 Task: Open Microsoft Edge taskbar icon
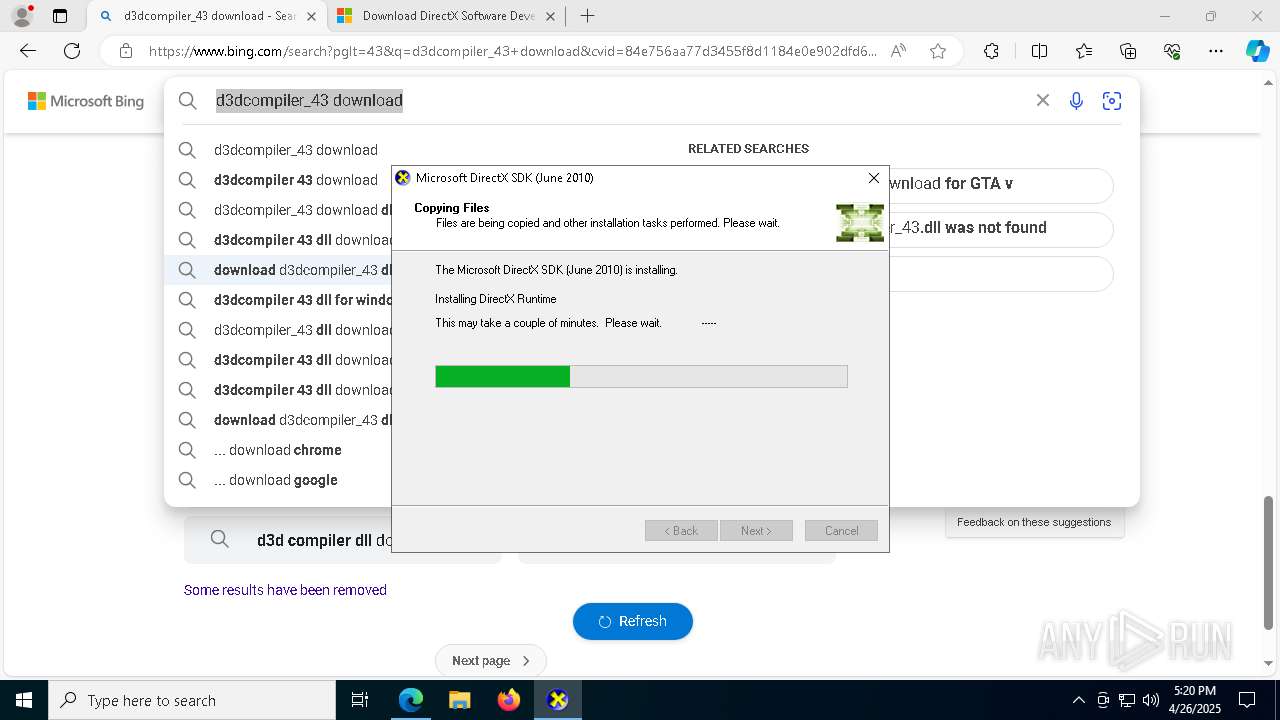click(x=411, y=700)
